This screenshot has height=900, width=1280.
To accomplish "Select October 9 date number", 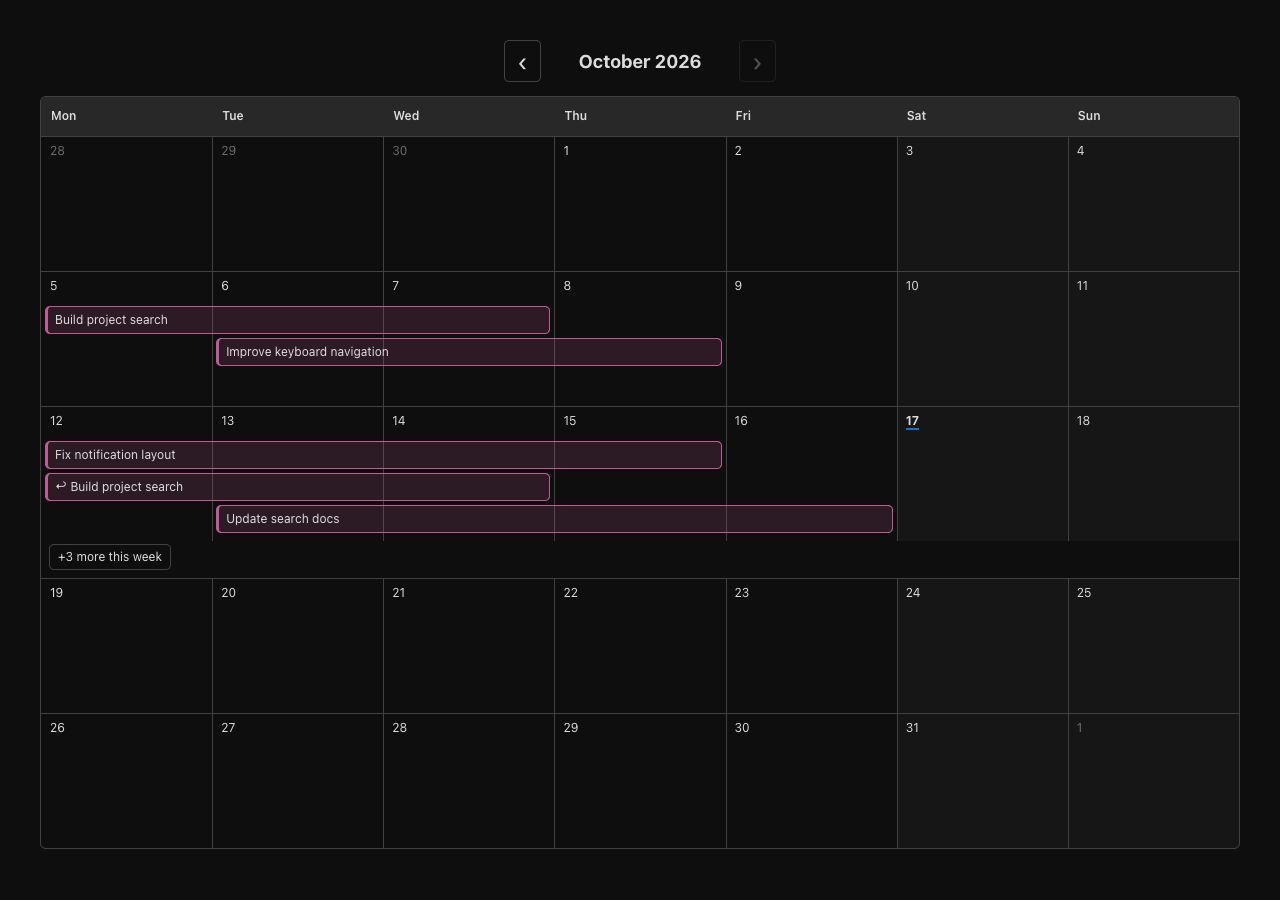I will click(738, 286).
